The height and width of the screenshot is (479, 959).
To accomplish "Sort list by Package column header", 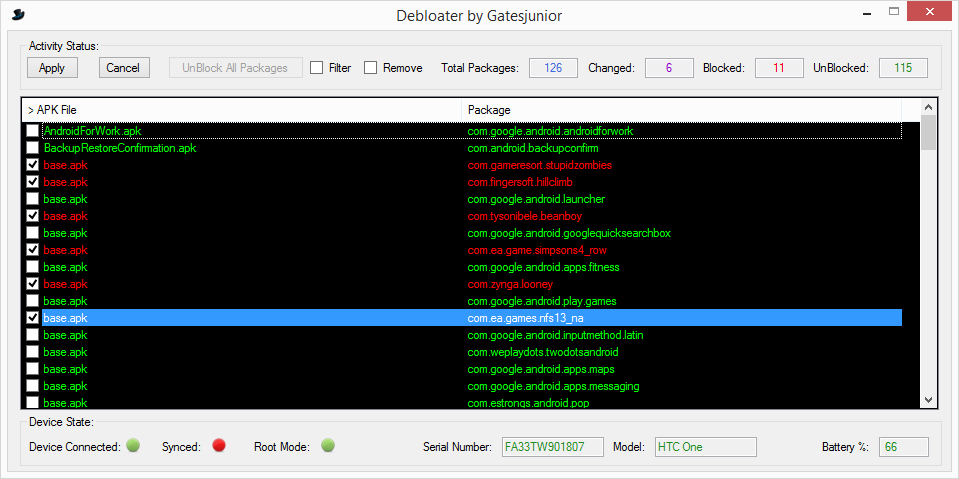I will point(680,109).
